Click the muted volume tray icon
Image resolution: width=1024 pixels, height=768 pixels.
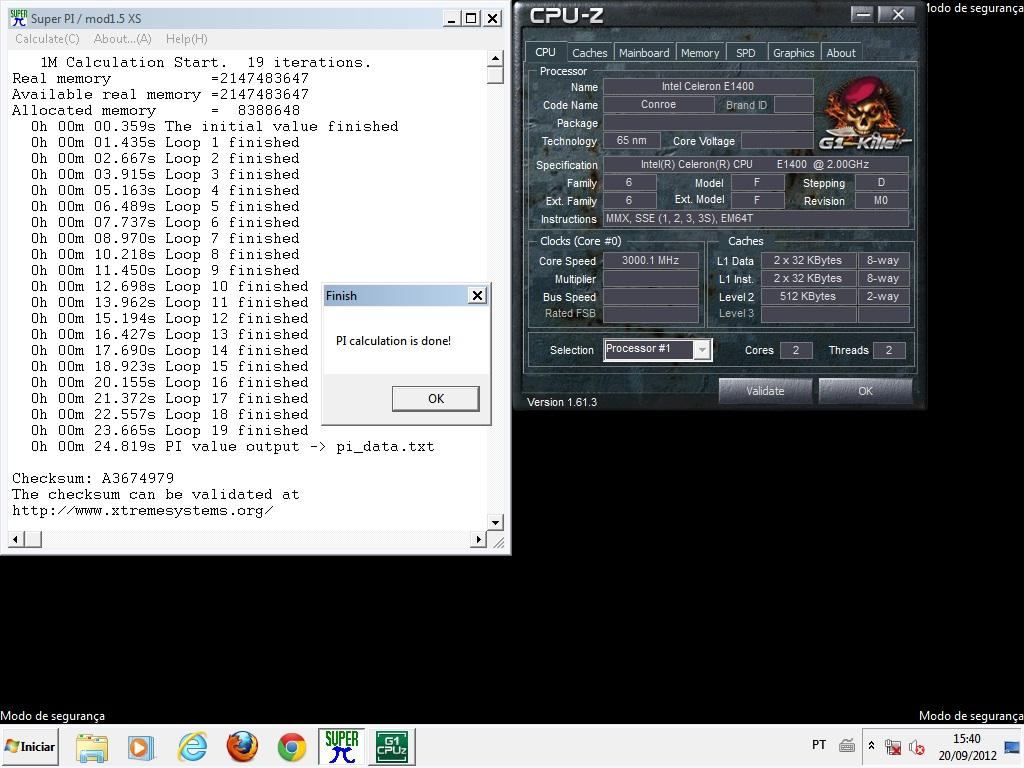pos(916,746)
